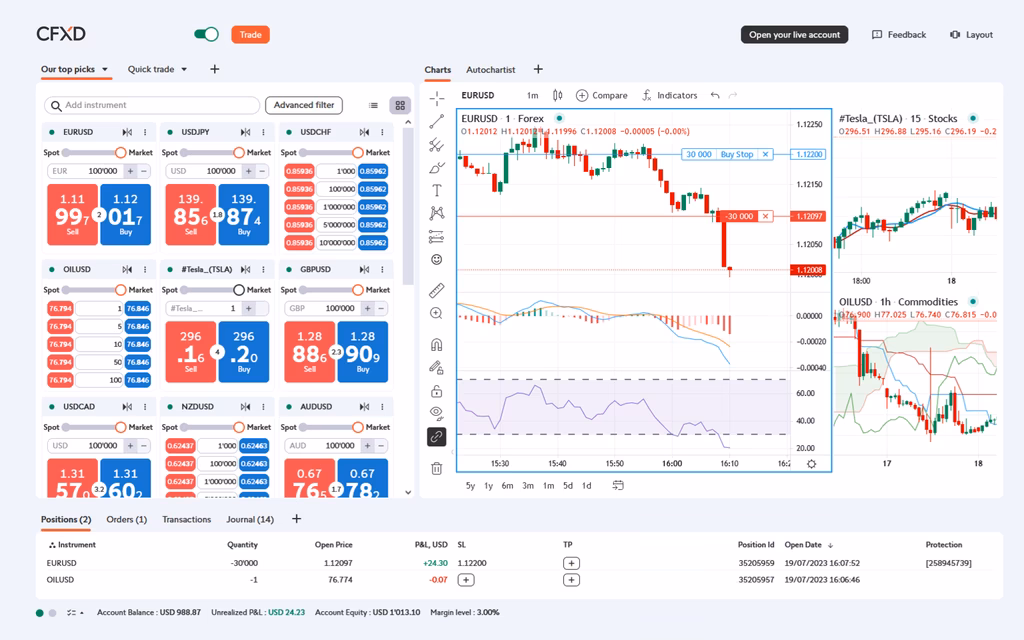Expand the Our top picks dropdown

pos(106,70)
